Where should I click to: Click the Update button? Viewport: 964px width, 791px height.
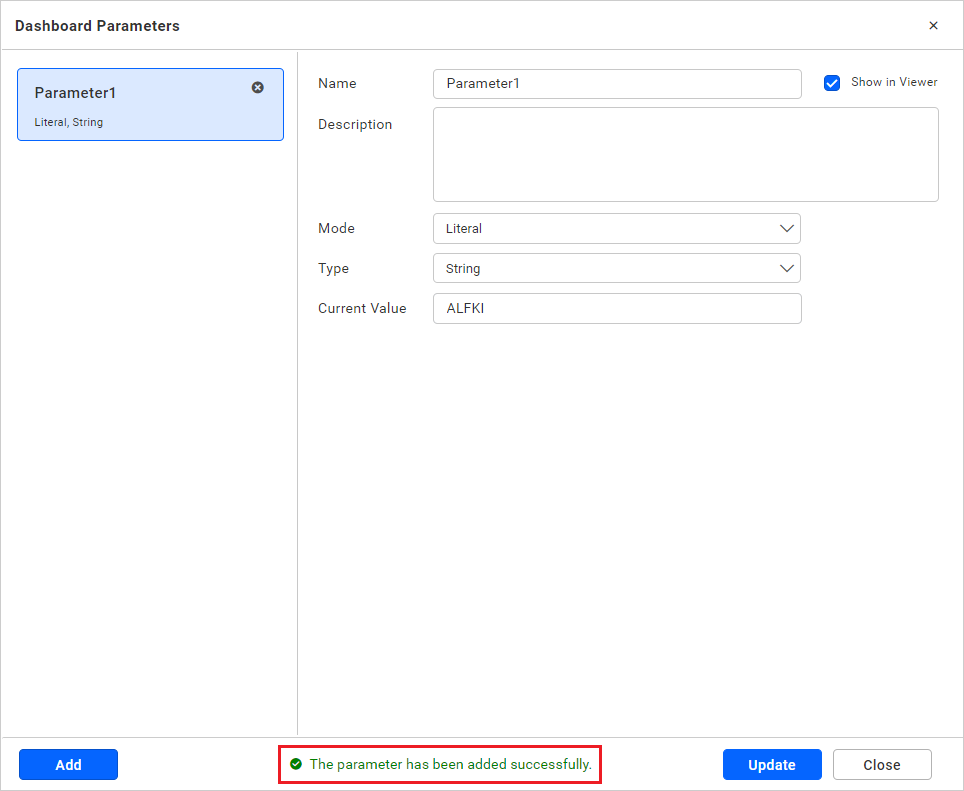(x=772, y=764)
